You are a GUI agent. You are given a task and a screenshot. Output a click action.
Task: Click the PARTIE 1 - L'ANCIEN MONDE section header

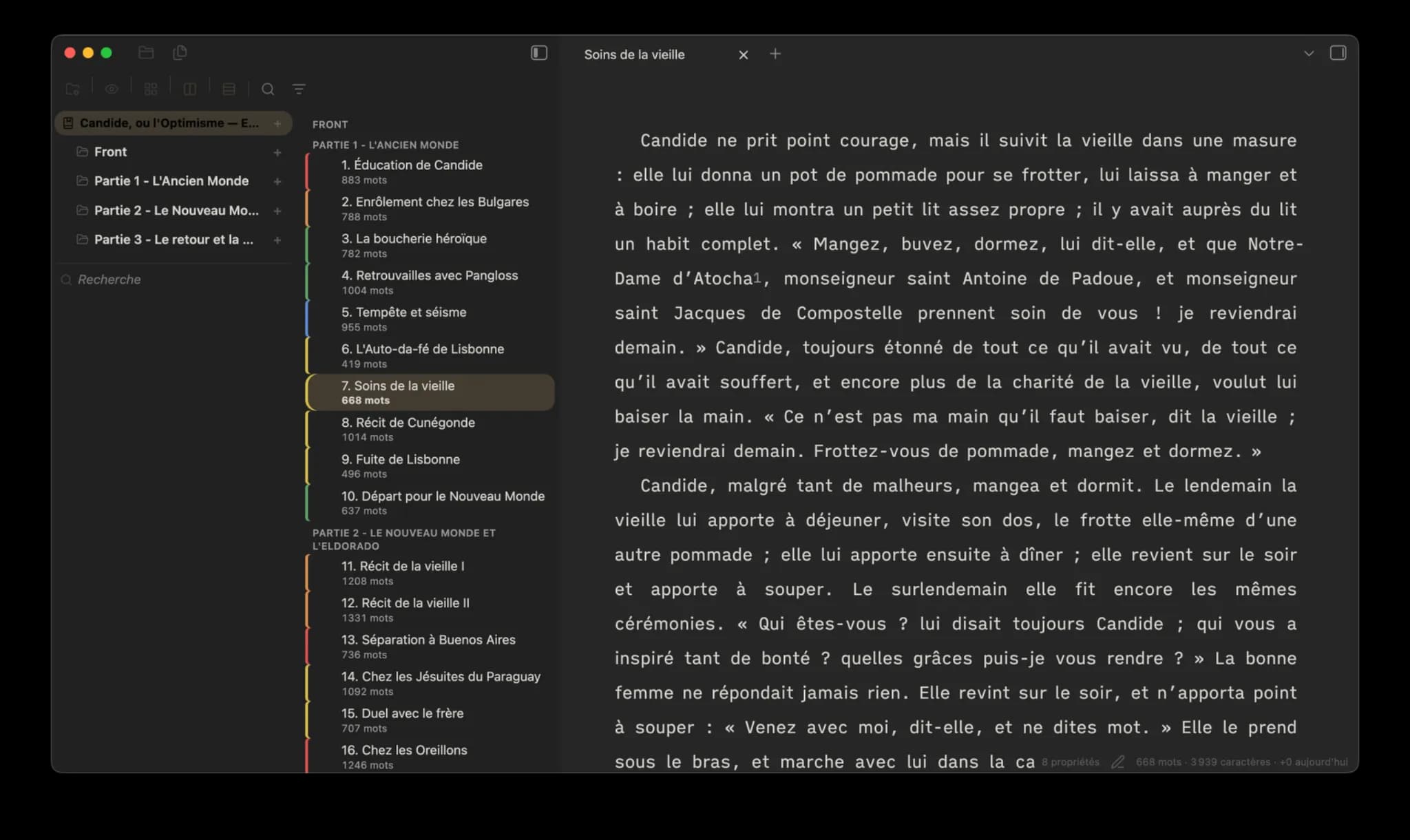[386, 145]
